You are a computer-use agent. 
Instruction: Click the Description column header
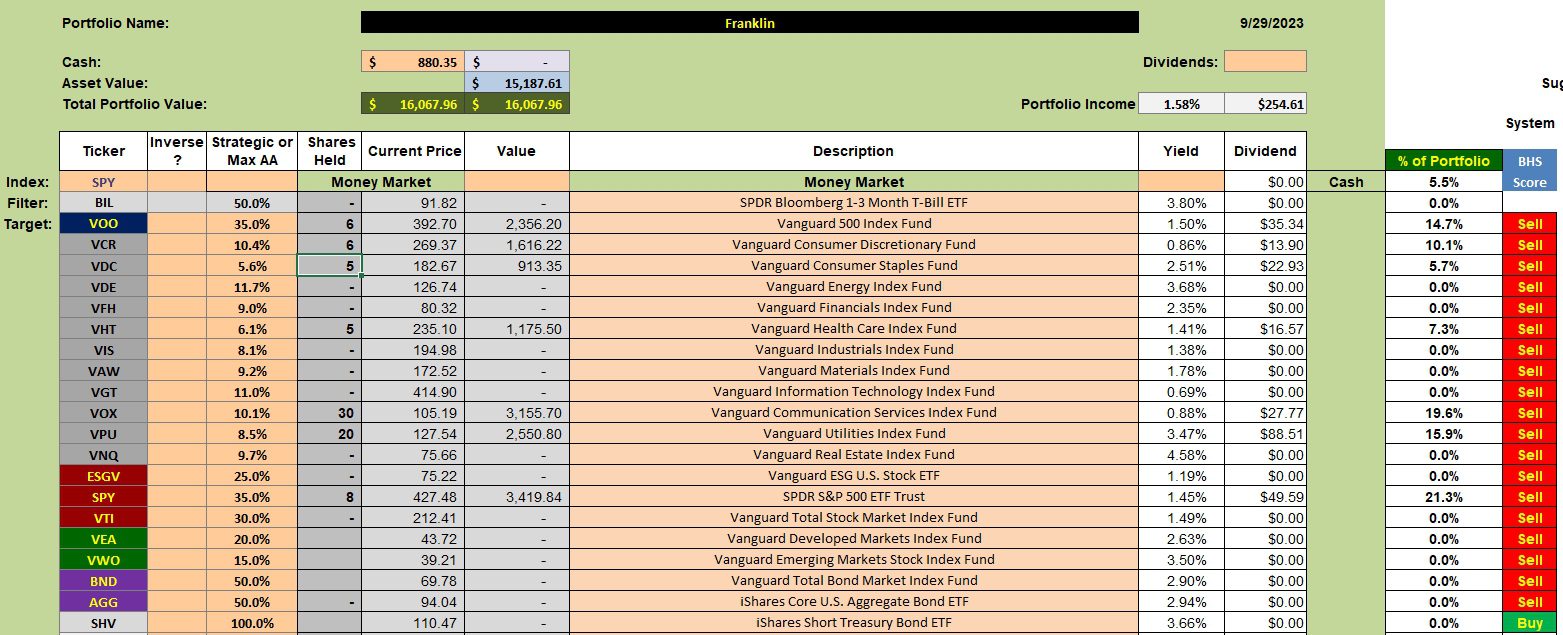(x=853, y=151)
